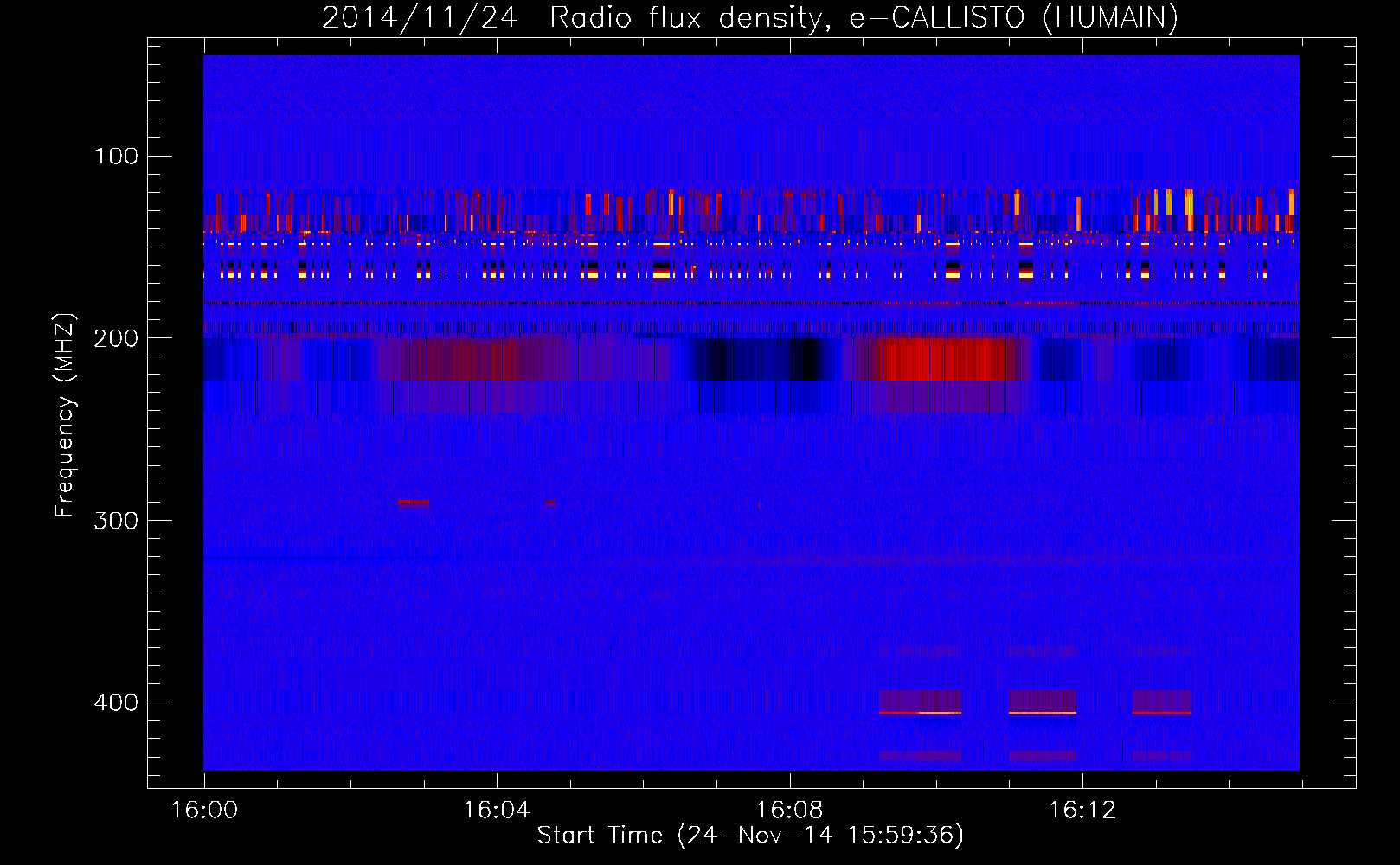Viewport: 1400px width, 865px height.
Task: Click the 400 frequency tick label
Action: click(x=117, y=702)
